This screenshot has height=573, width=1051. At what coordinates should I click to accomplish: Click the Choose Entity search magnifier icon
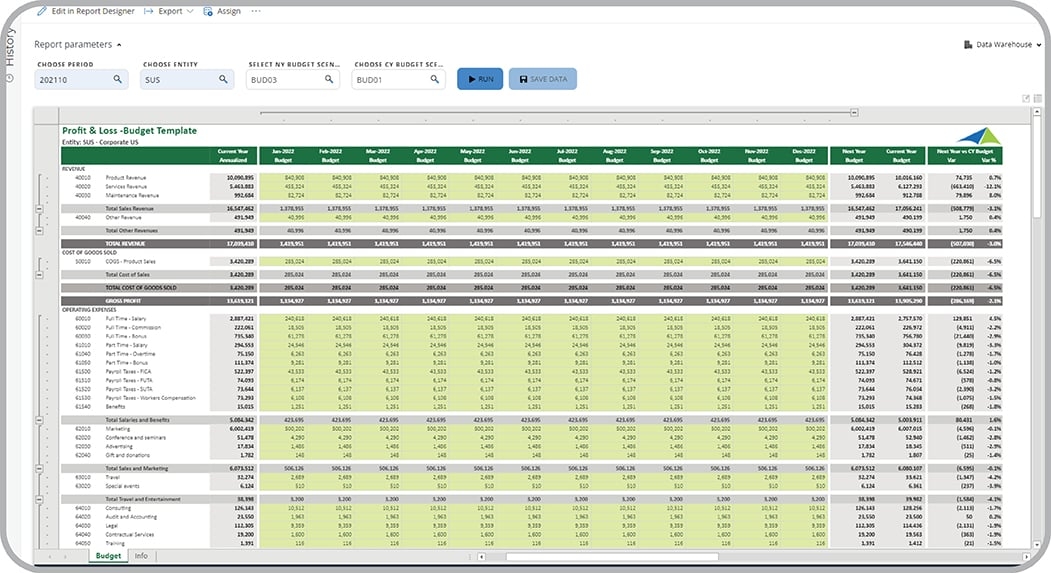(x=222, y=79)
